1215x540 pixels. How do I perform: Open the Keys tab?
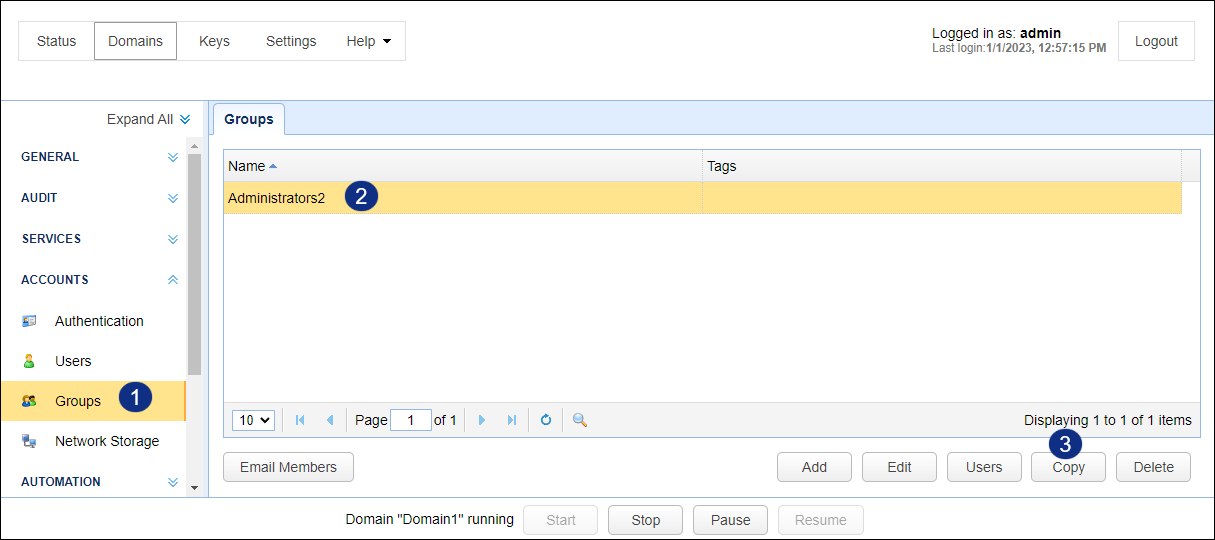(214, 41)
